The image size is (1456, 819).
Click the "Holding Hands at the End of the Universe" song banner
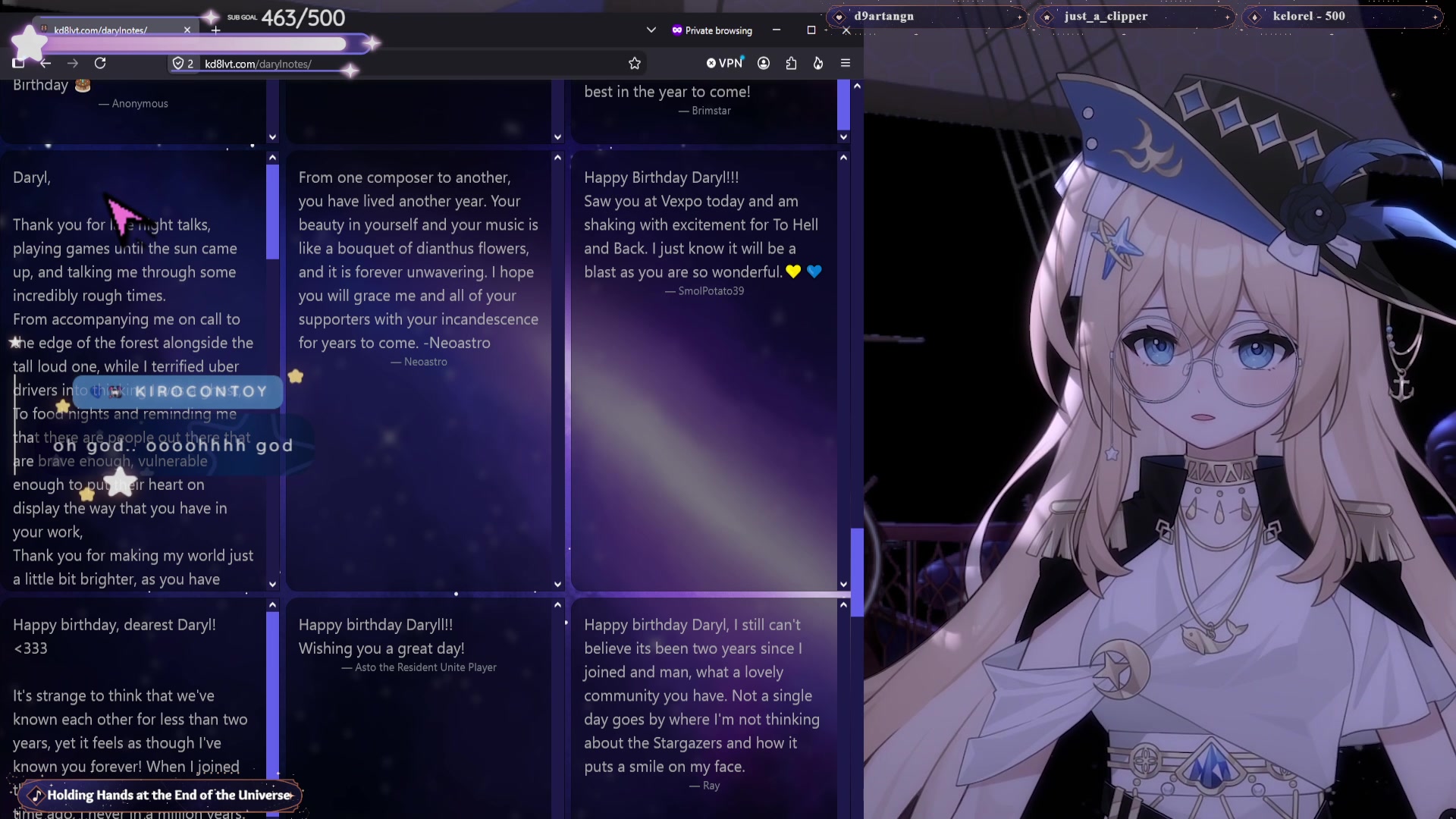coord(161,795)
